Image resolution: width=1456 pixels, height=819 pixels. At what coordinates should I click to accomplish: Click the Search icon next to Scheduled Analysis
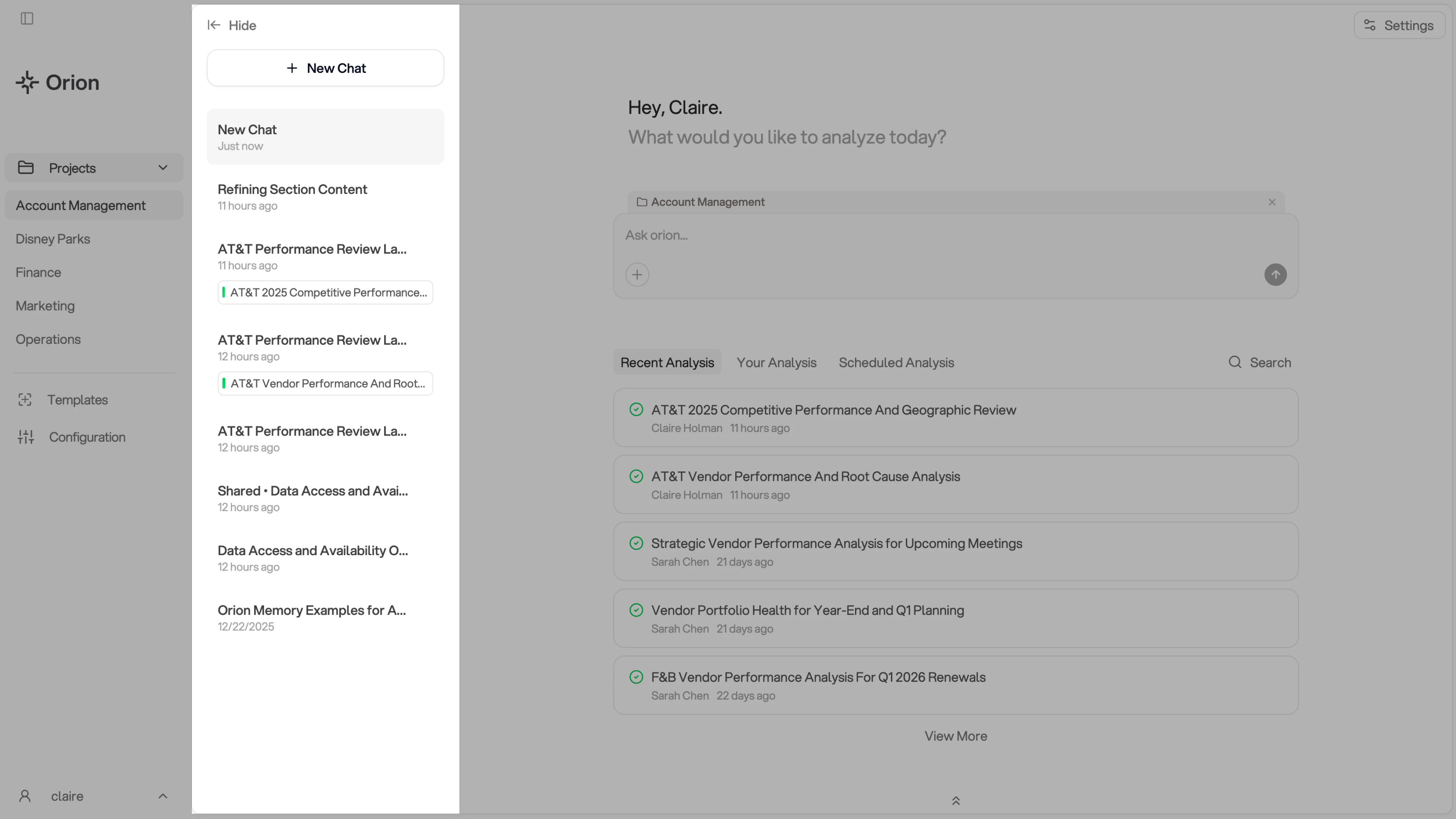(1235, 362)
